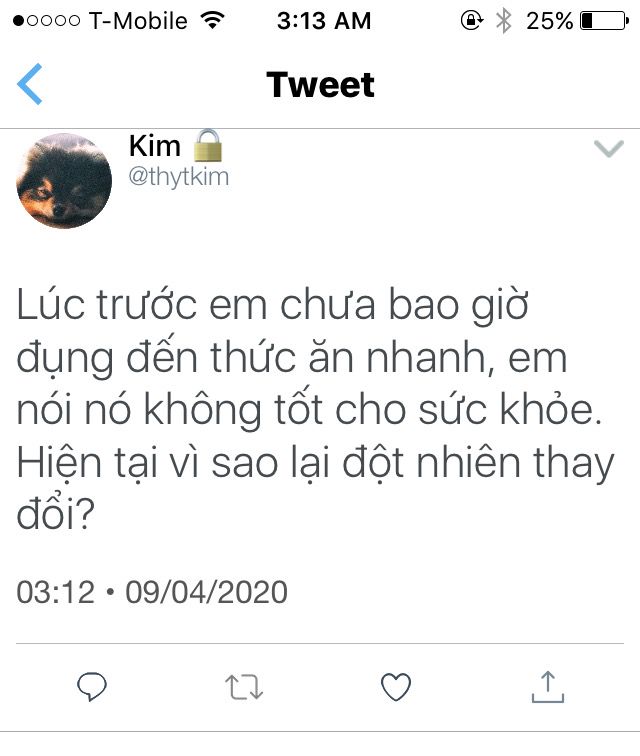Tap the Tweet header title
Screen dimensions: 640x756
coord(320,85)
